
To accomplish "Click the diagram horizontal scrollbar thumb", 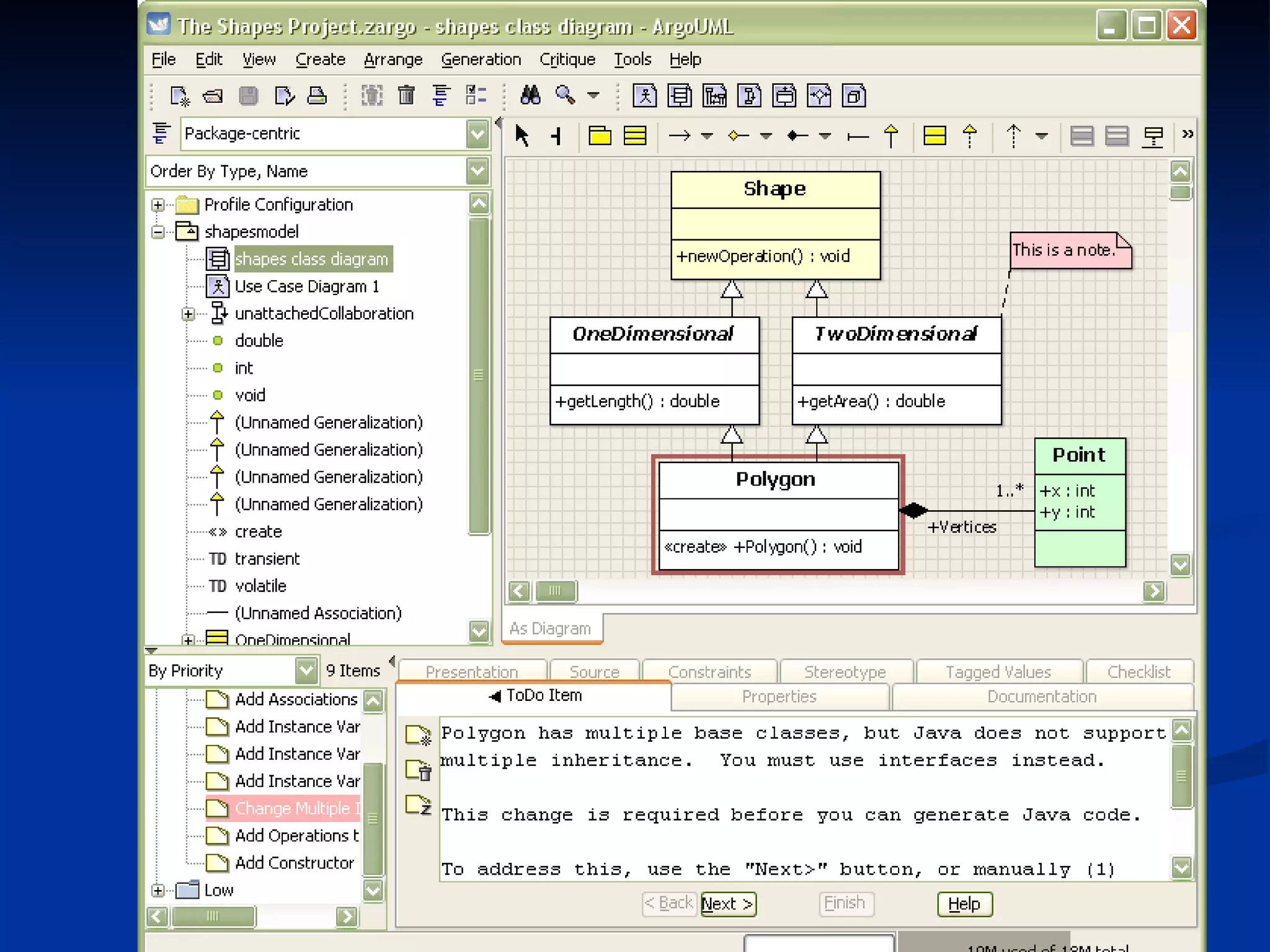I will click(555, 591).
